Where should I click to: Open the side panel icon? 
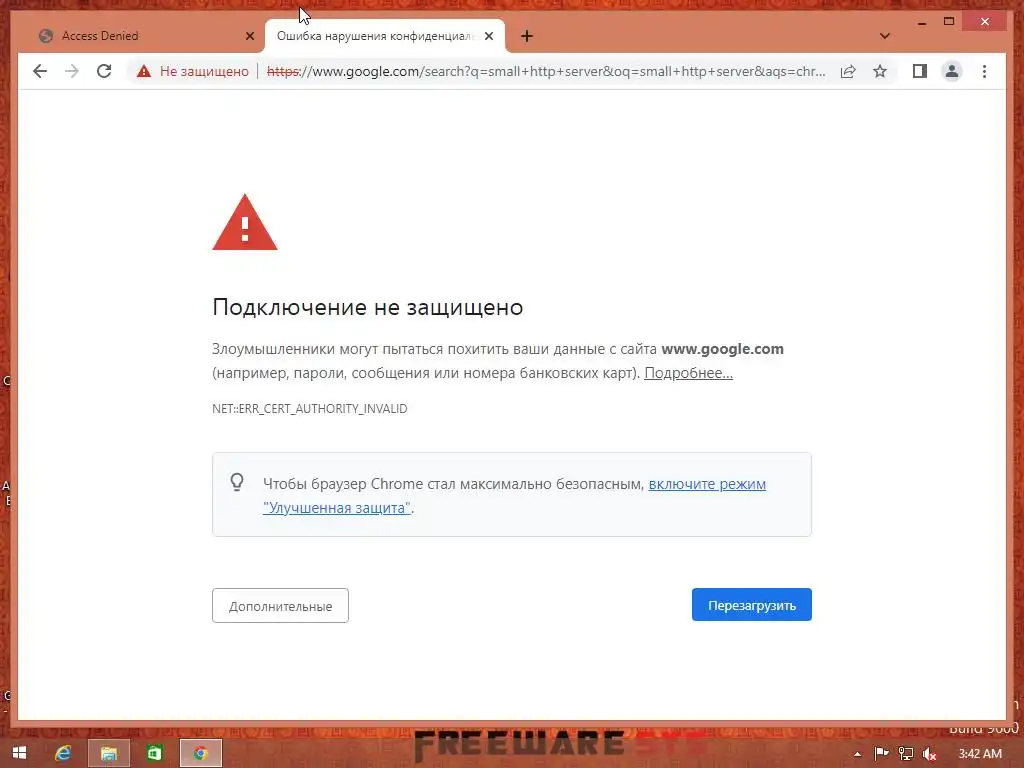[x=920, y=71]
